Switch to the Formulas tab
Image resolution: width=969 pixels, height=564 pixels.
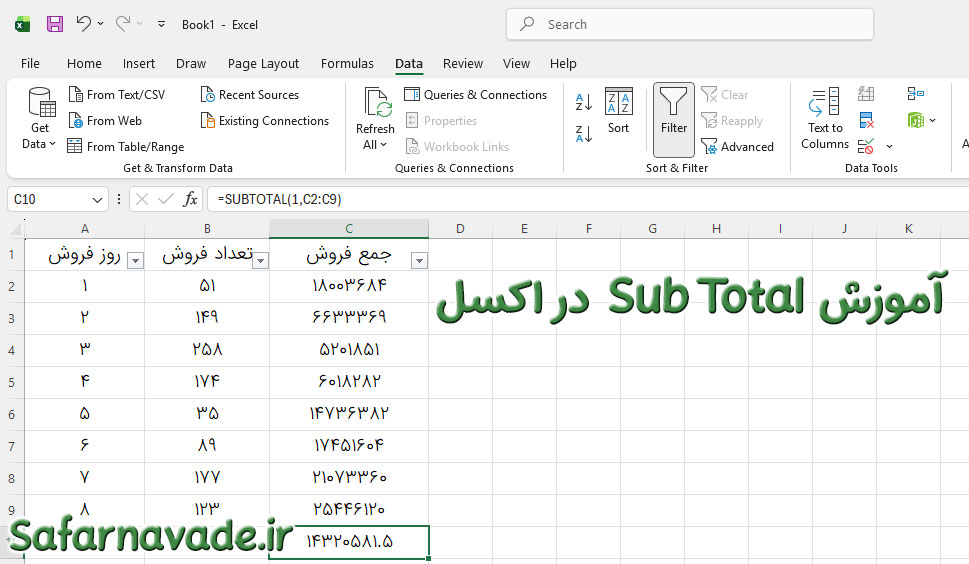pyautogui.click(x=347, y=64)
